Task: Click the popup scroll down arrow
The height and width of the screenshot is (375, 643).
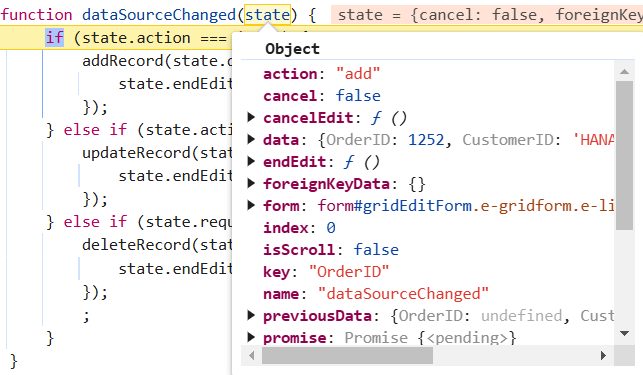Action: coord(625,333)
